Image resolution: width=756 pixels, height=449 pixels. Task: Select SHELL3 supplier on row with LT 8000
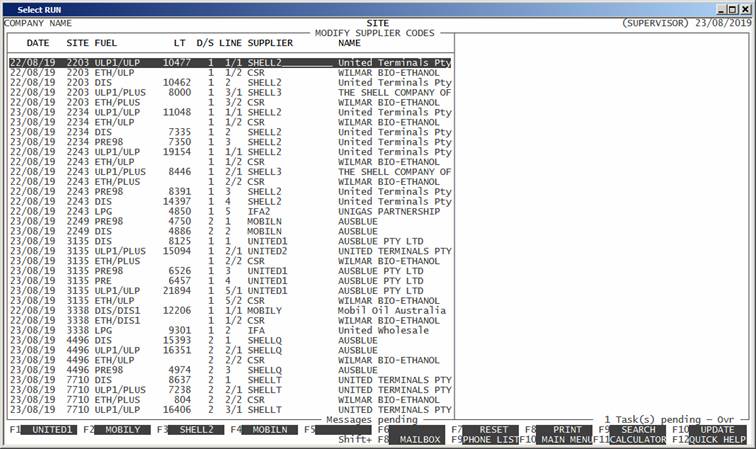click(x=264, y=93)
